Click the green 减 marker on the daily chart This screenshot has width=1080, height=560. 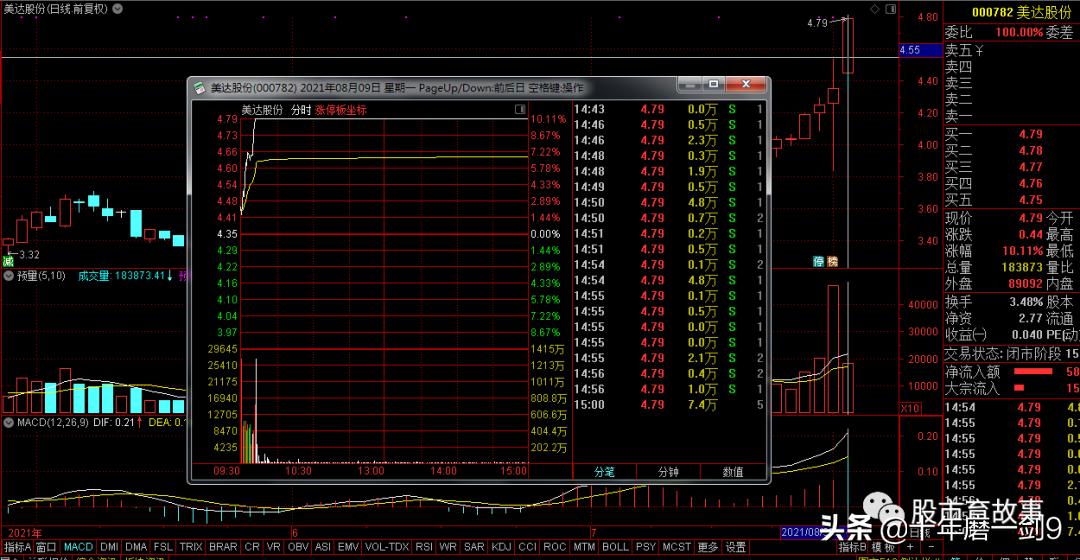(7, 261)
